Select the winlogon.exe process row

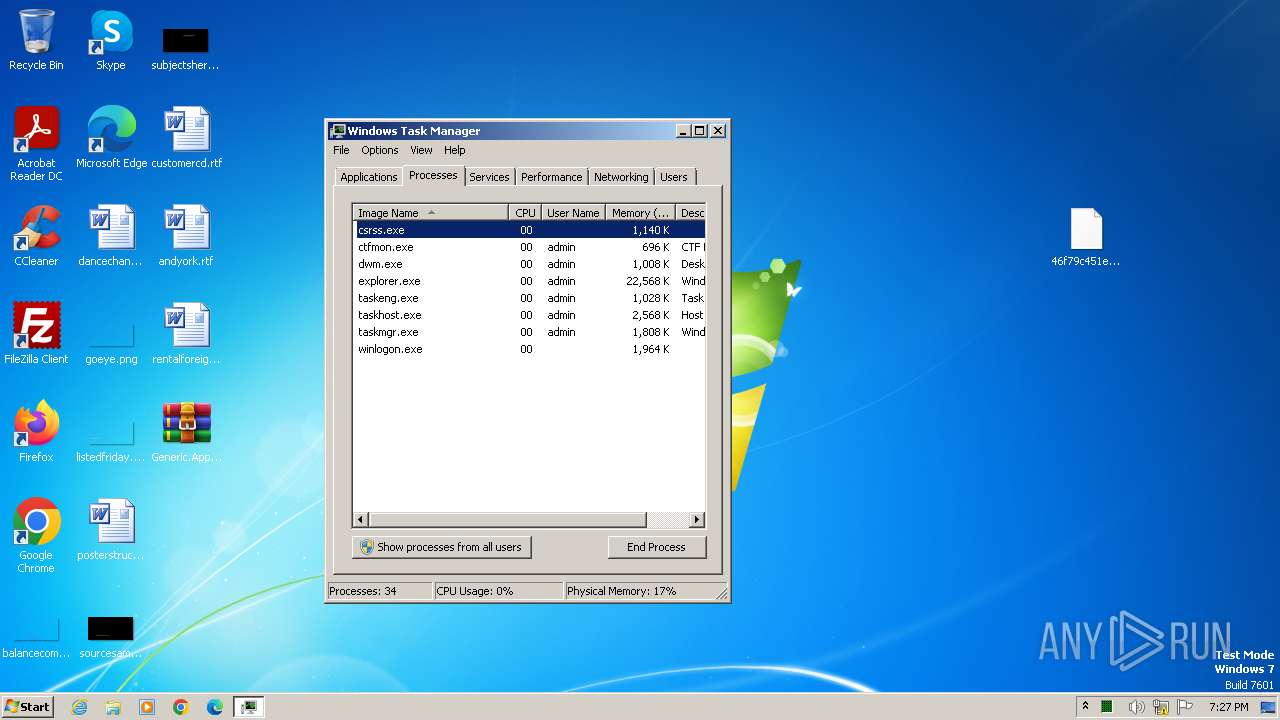coord(529,349)
